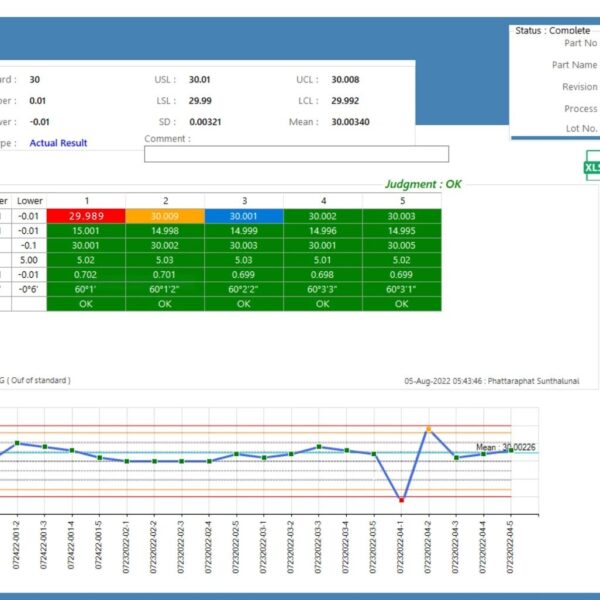The image size is (600, 600).
Task: Select the 14.995 cell in column 5
Action: coord(401,230)
